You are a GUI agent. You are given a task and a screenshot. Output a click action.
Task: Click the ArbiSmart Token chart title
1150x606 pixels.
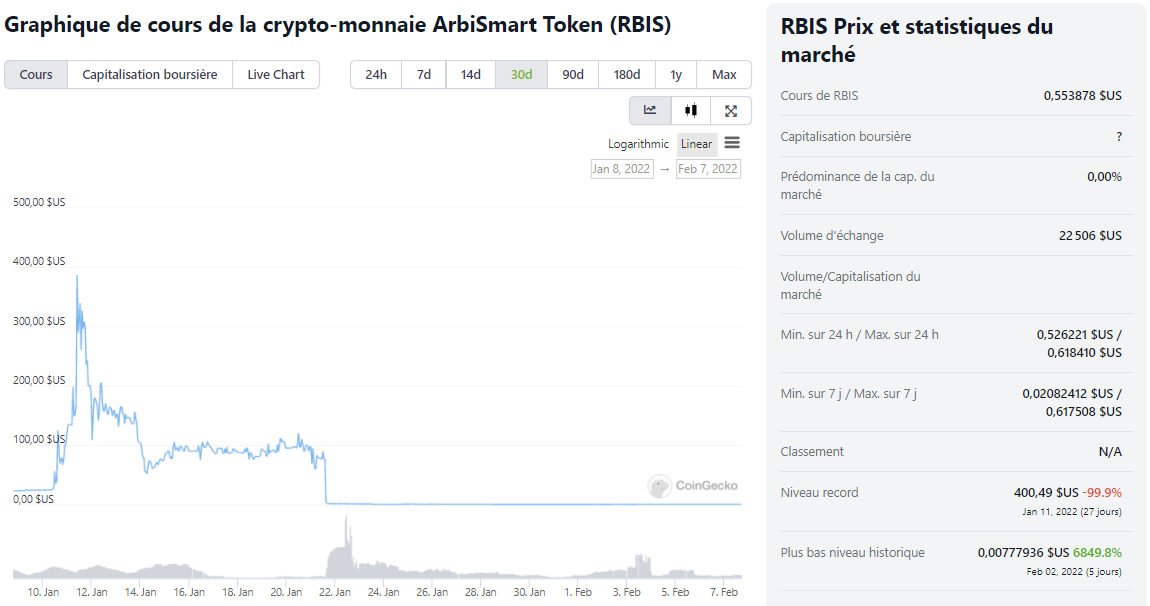337,24
